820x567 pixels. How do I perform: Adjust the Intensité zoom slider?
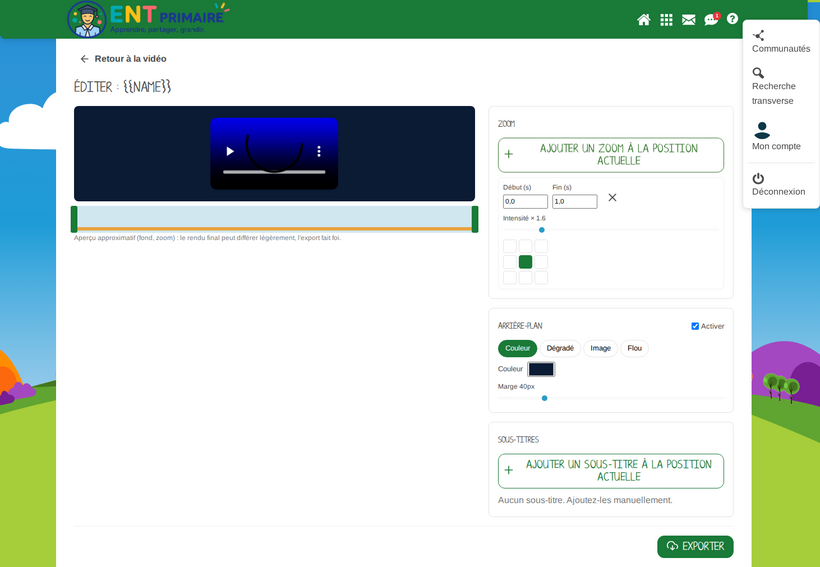coord(611,230)
